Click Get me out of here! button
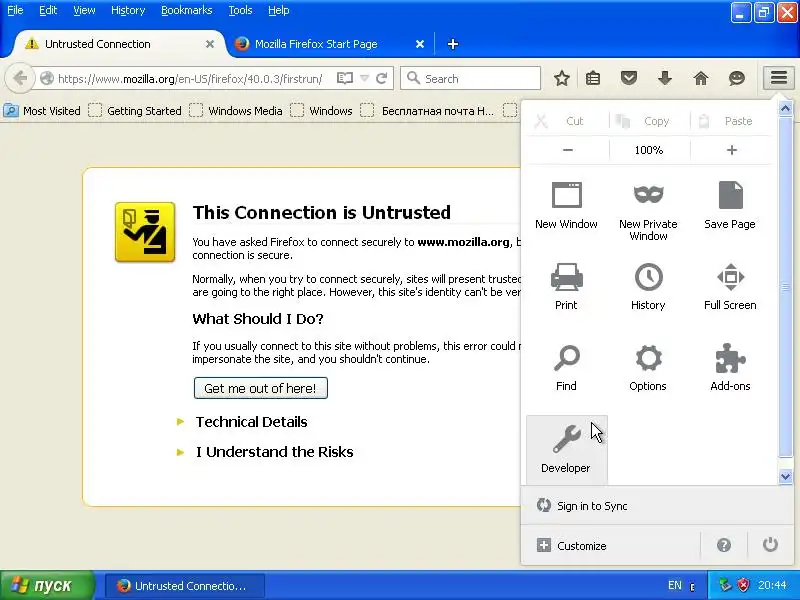 coord(260,388)
